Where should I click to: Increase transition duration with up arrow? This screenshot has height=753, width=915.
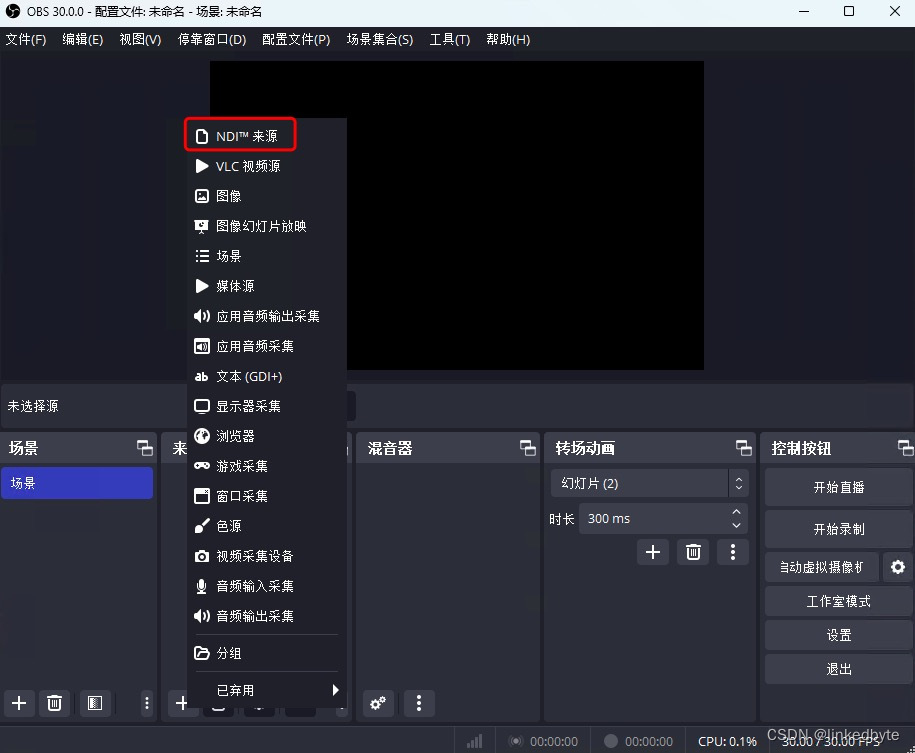pos(737,511)
